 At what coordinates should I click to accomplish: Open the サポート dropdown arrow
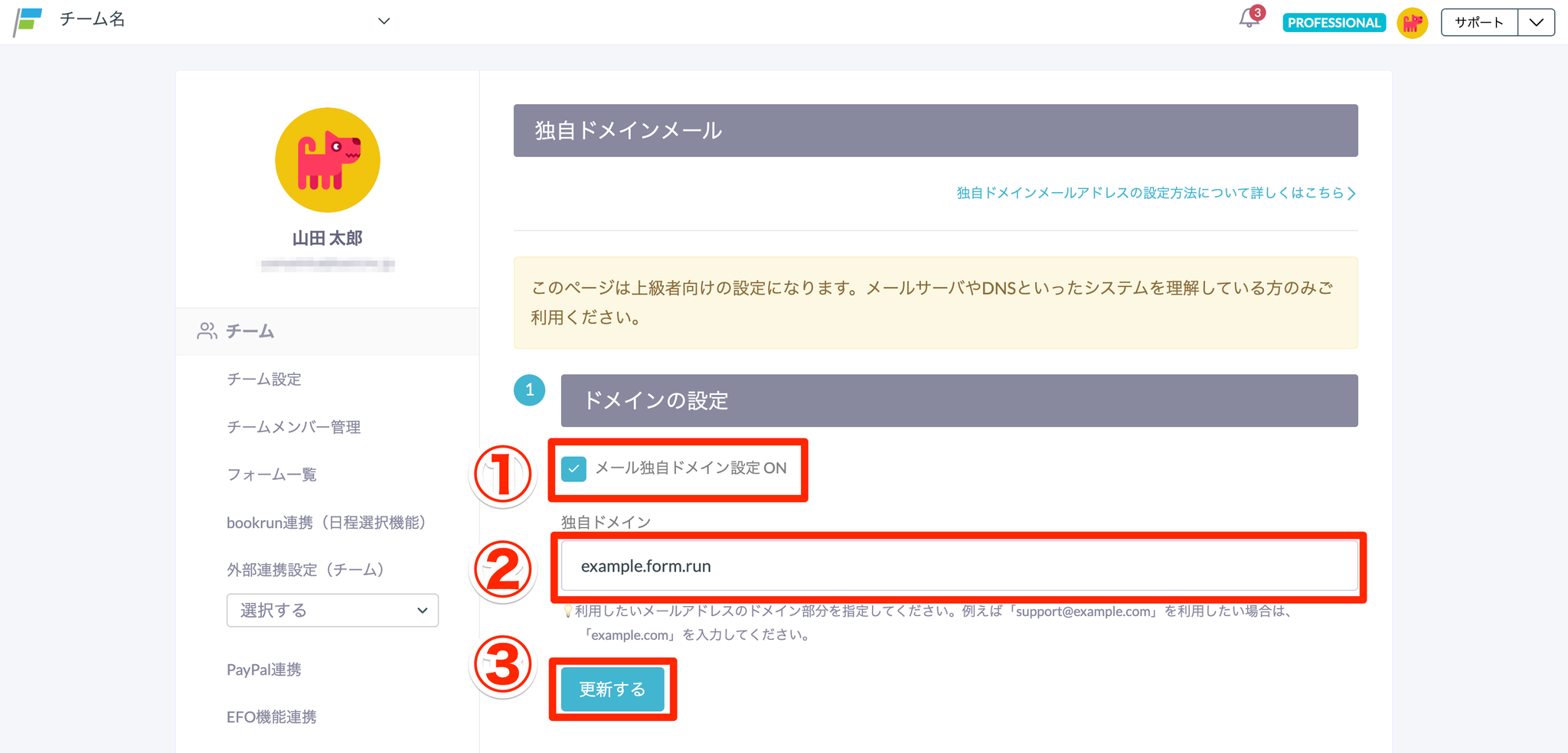(1536, 22)
